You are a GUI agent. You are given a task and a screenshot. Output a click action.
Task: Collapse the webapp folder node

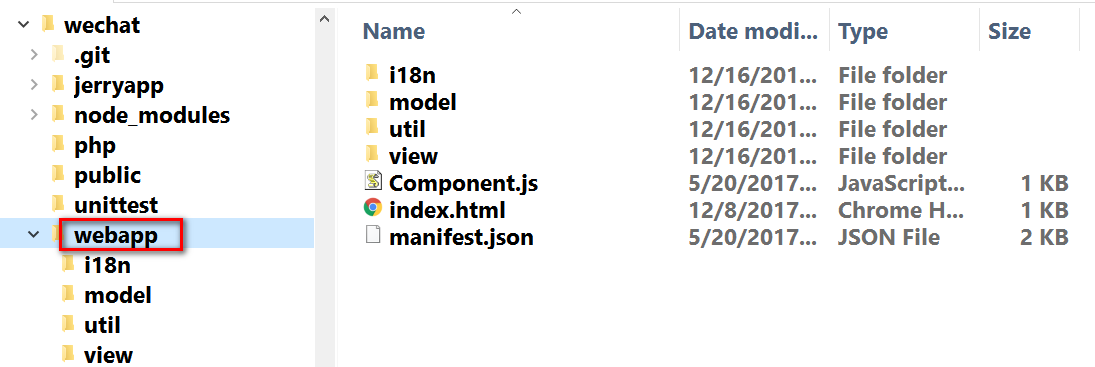click(33, 235)
